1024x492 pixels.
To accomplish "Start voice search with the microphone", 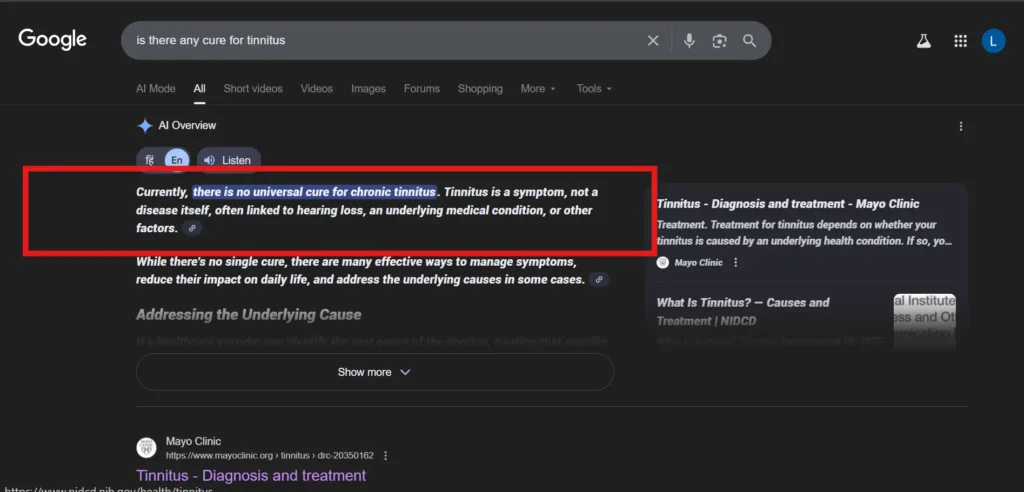I will 689,40.
